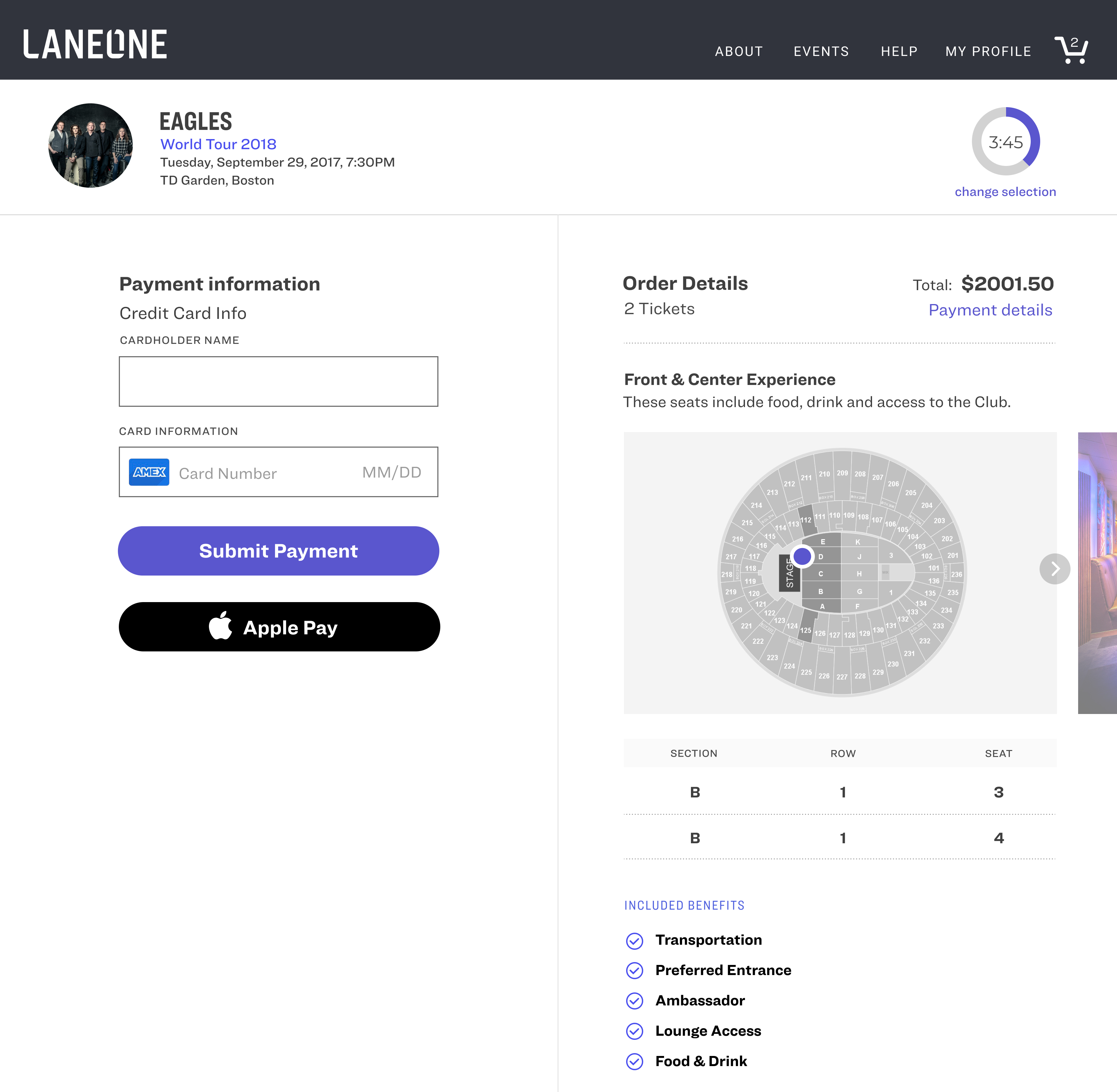The image size is (1117, 1092).
Task: Open My Profile in navigation
Action: click(988, 52)
